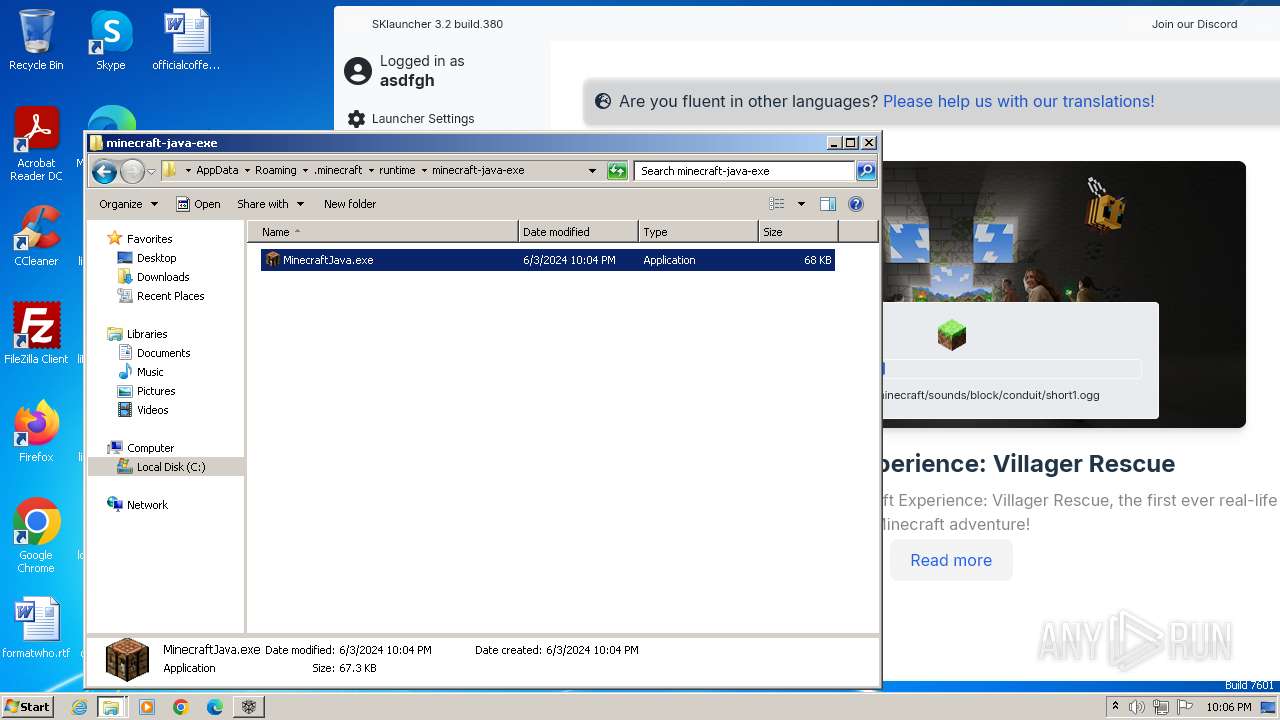Open the Recycle Bin desktop icon
Image resolution: width=1280 pixels, height=720 pixels.
coord(36,40)
